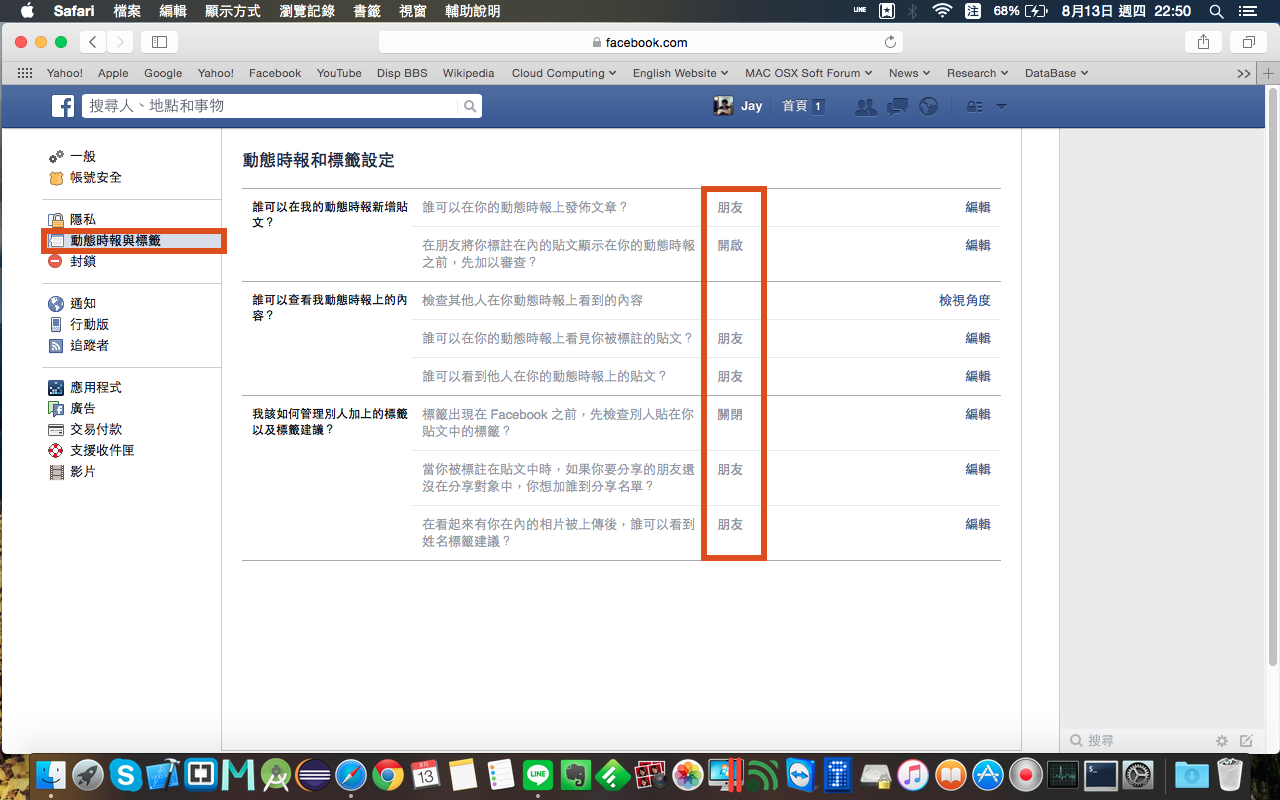Viewport: 1280px width, 800px height.
Task: Click the Facebook search field 搜尋人、地點和事物
Action: pos(270,106)
